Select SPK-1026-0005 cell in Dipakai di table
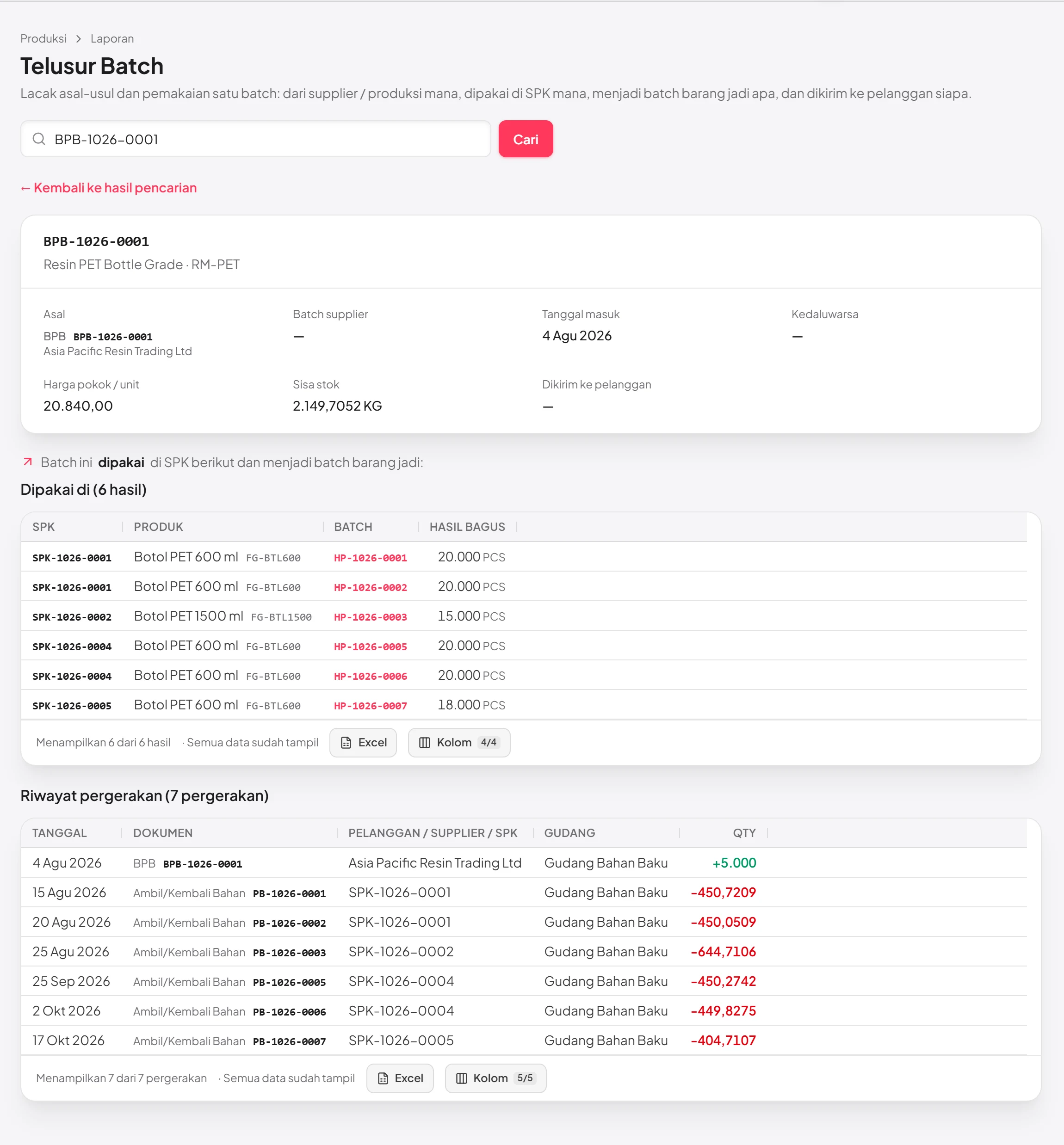The image size is (1064, 1145). (72, 706)
